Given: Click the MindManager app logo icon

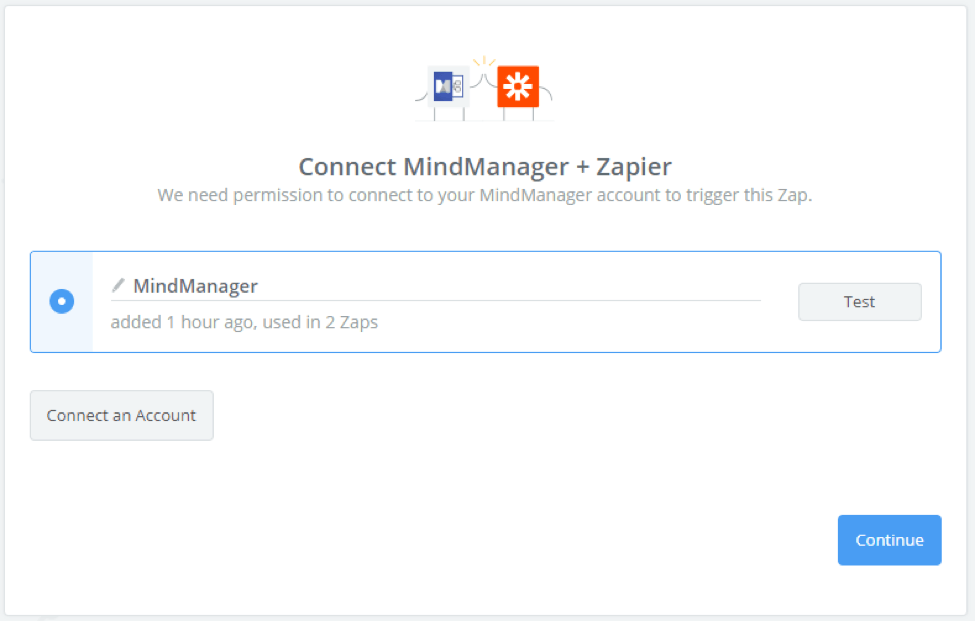Looking at the screenshot, I should point(448,86).
